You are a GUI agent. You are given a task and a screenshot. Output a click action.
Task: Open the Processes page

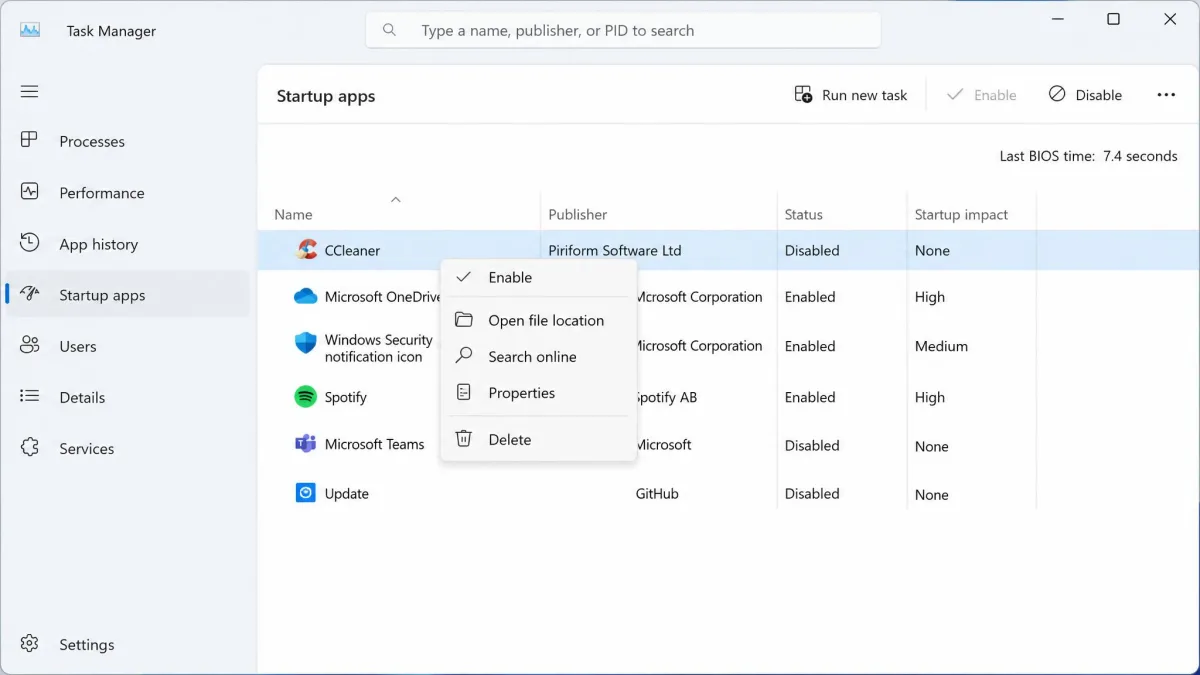pos(128,141)
